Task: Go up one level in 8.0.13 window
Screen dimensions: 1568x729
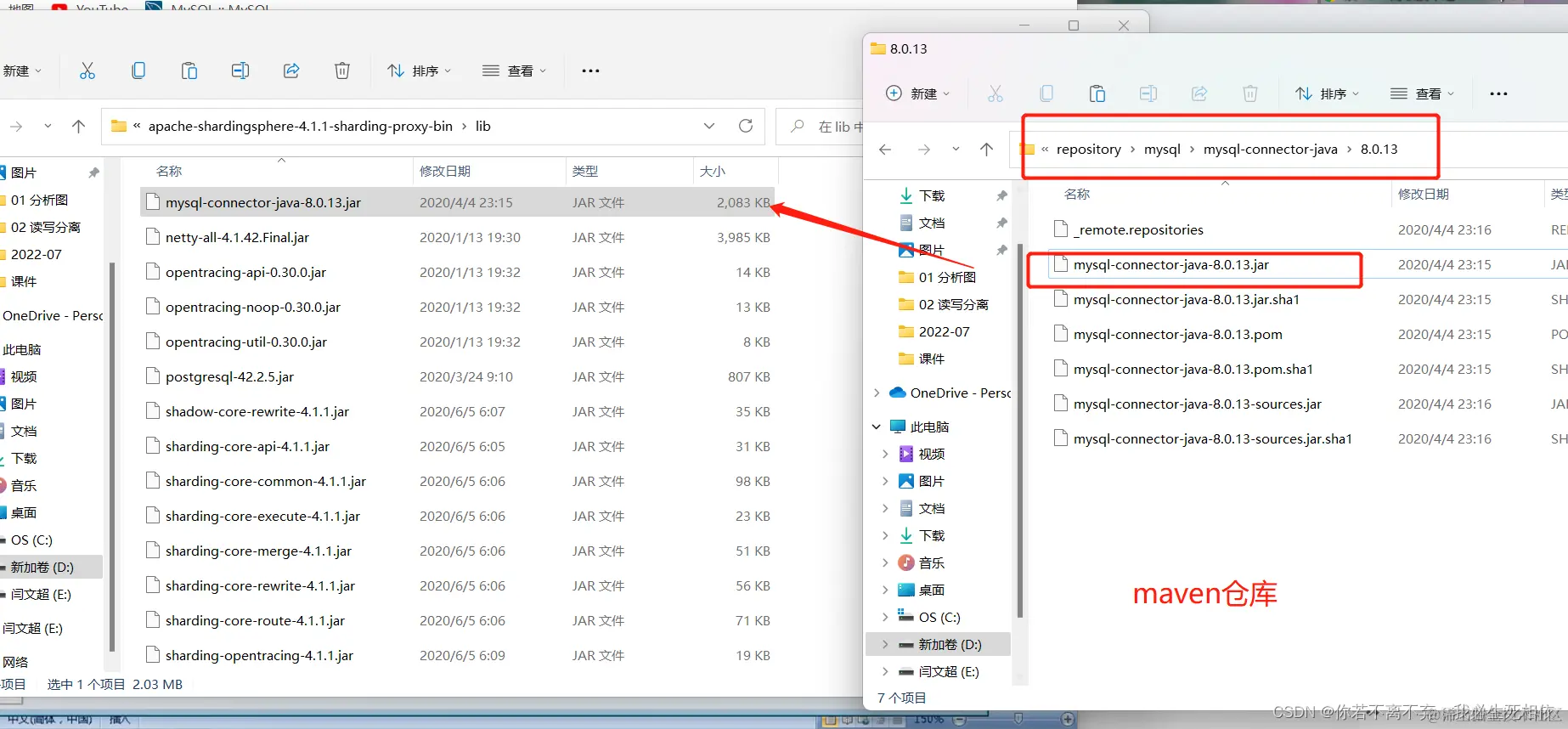Action: (986, 150)
